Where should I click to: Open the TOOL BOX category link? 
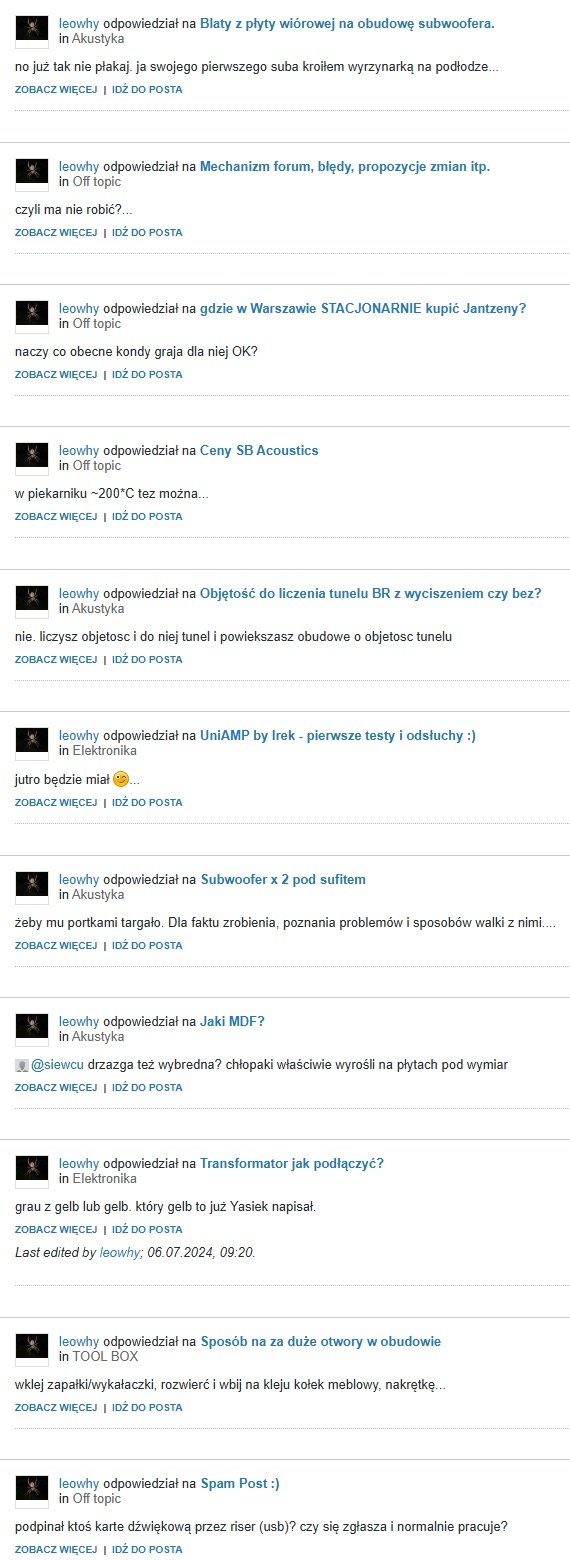[x=106, y=1356]
